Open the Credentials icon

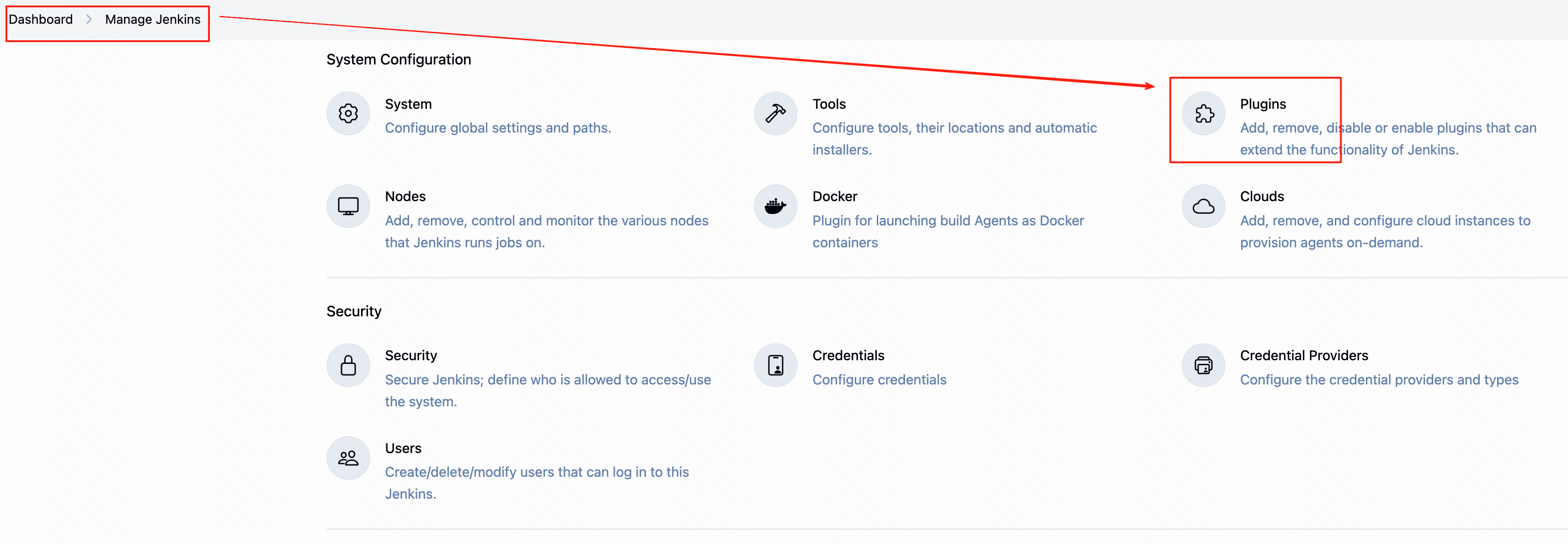click(775, 366)
